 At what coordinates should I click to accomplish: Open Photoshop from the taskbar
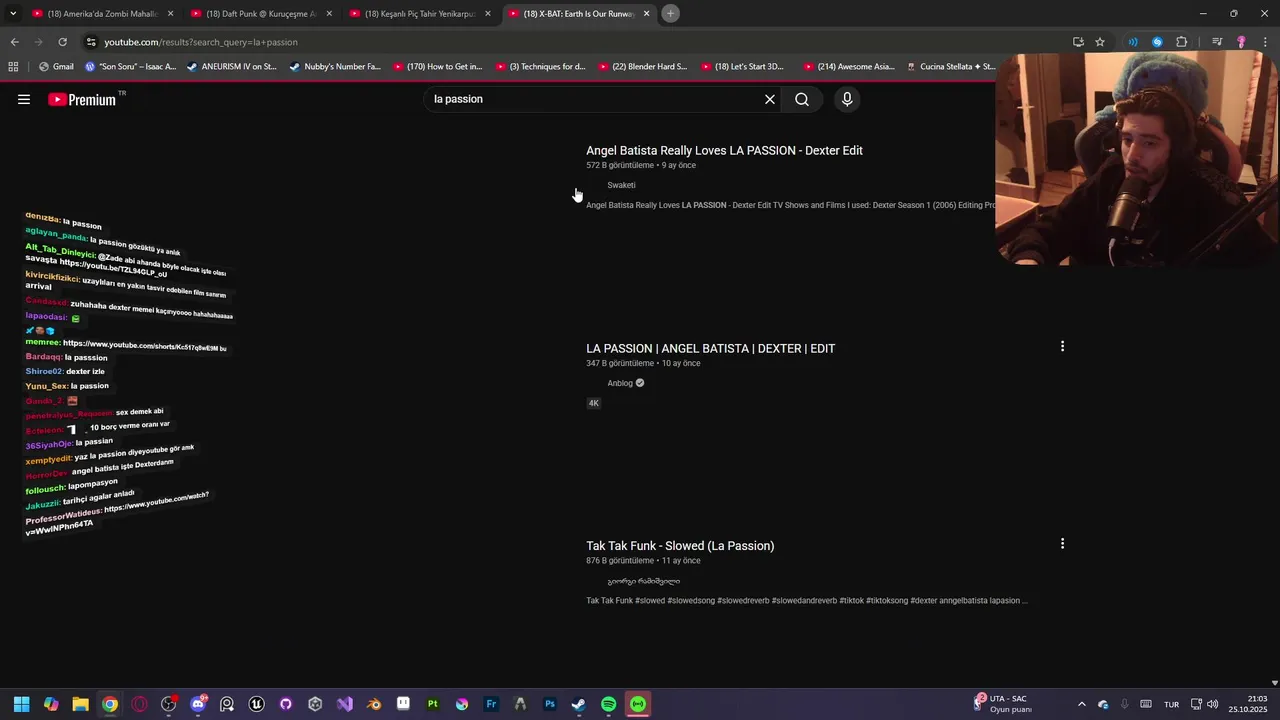550,704
